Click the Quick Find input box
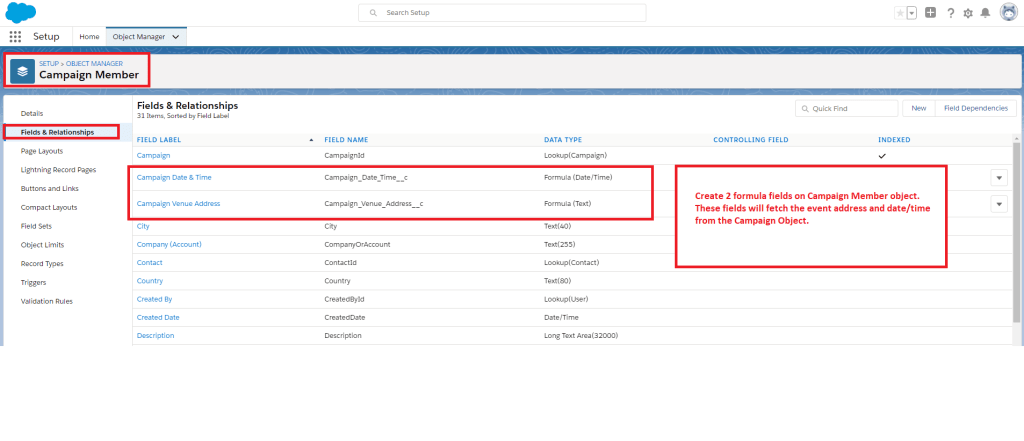This screenshot has width=1024, height=441. pos(849,108)
